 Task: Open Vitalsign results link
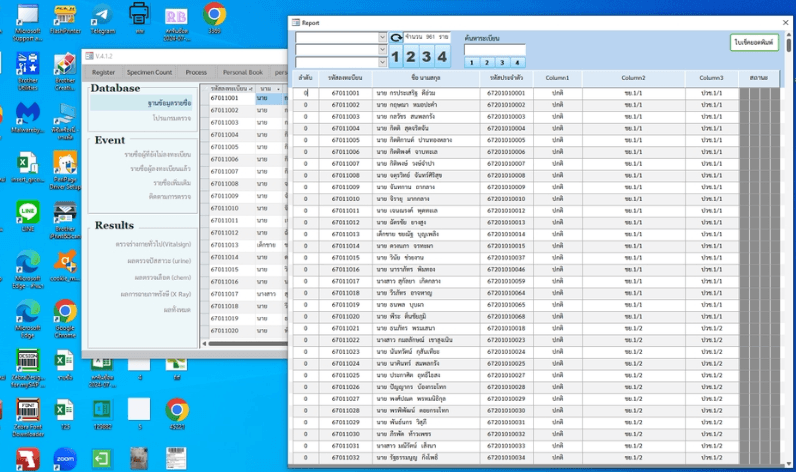(153, 244)
